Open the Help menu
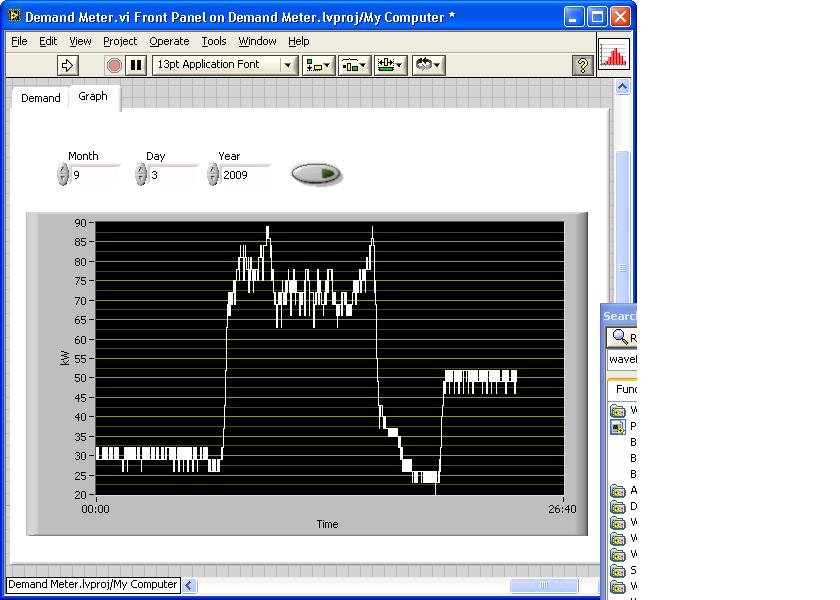This screenshot has width=840, height=600. tap(298, 41)
